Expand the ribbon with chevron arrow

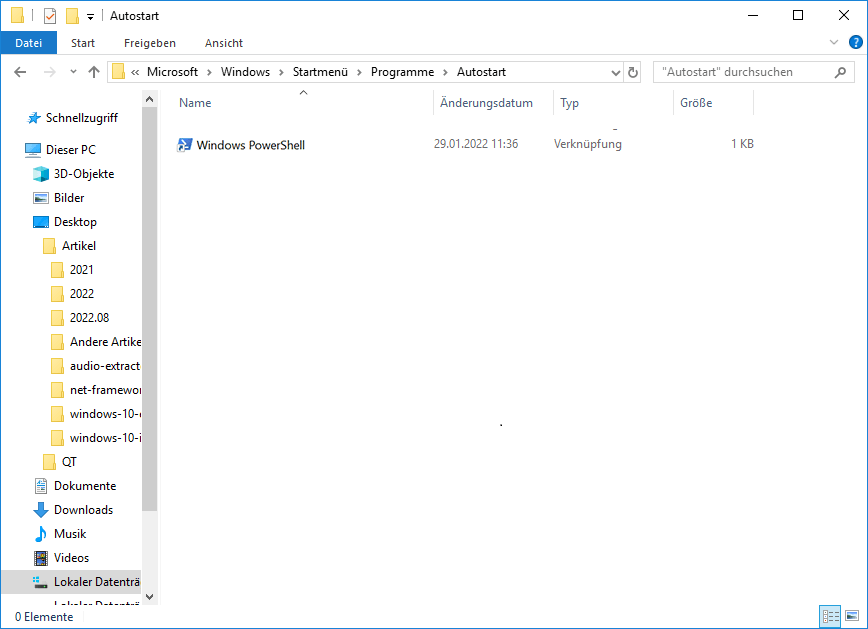tap(835, 43)
